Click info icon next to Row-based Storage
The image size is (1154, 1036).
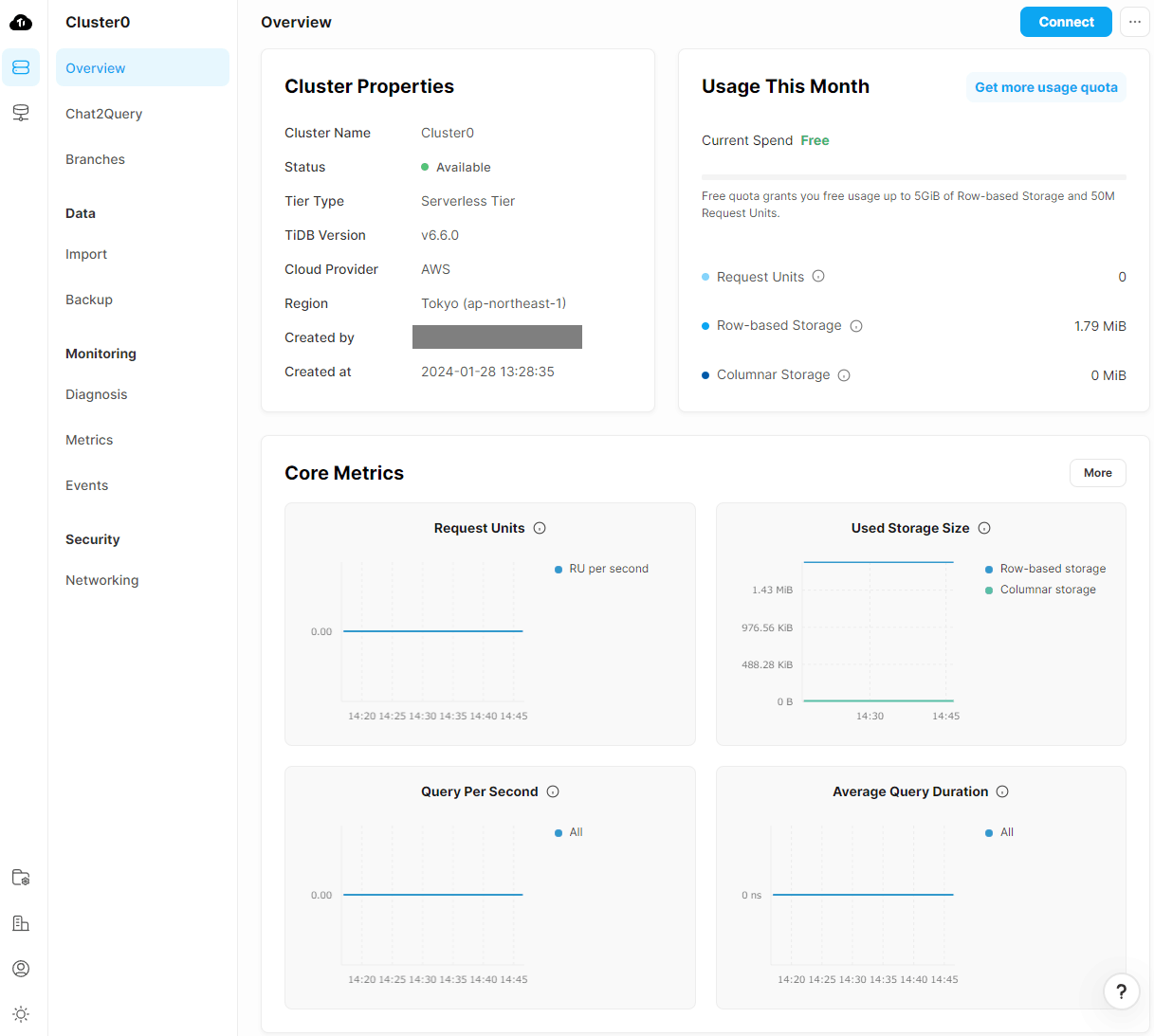pyautogui.click(x=856, y=326)
